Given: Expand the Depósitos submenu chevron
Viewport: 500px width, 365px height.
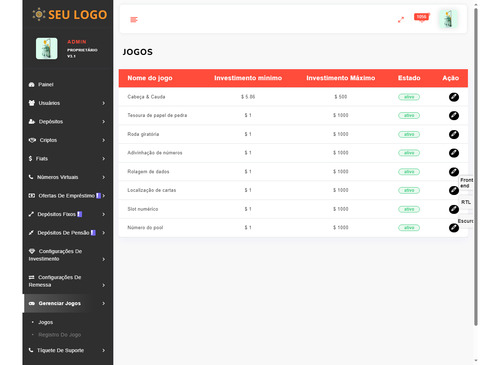Looking at the screenshot, I should pyautogui.click(x=104, y=122).
